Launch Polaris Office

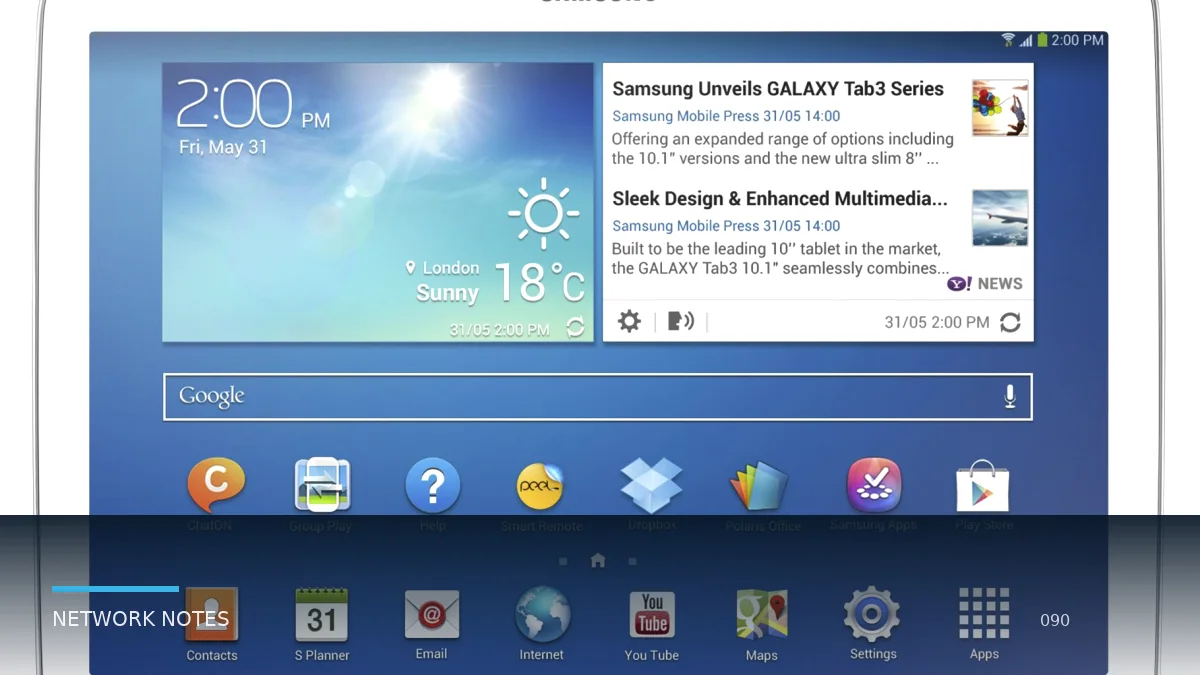[x=759, y=486]
